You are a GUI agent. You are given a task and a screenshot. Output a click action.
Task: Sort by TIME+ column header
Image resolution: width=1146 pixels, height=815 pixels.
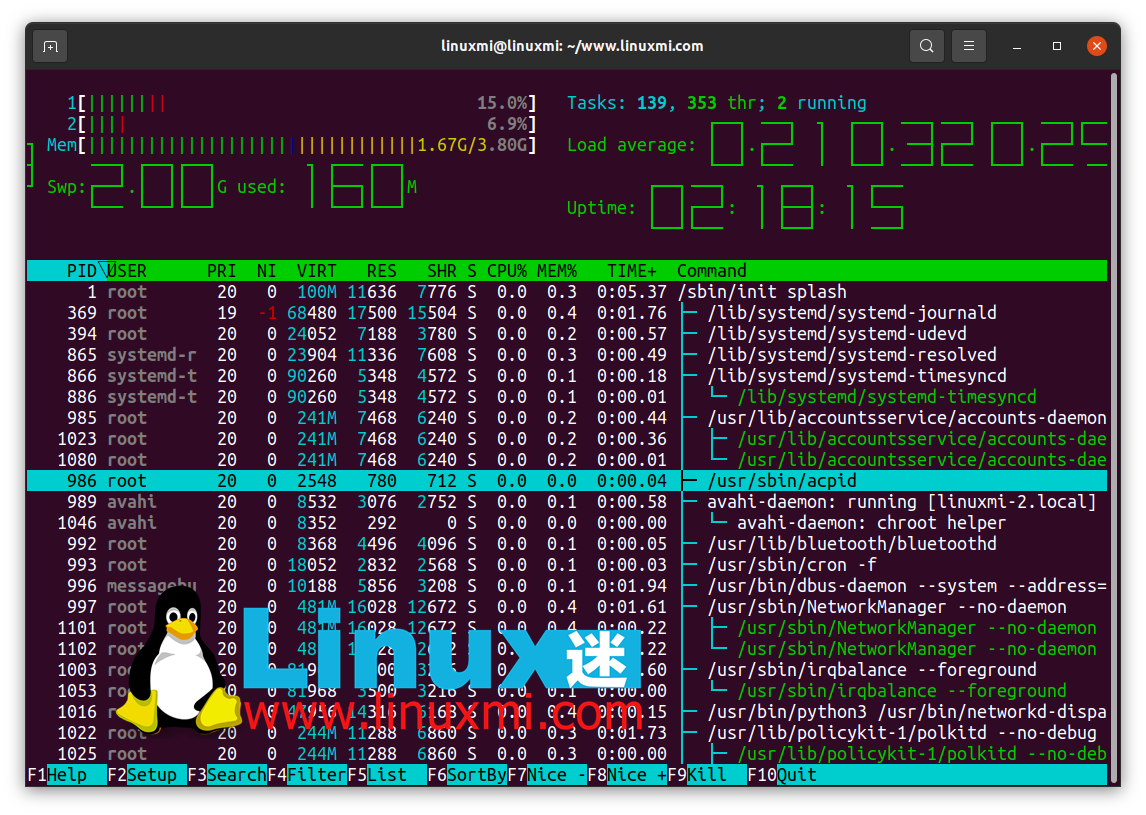pos(631,271)
